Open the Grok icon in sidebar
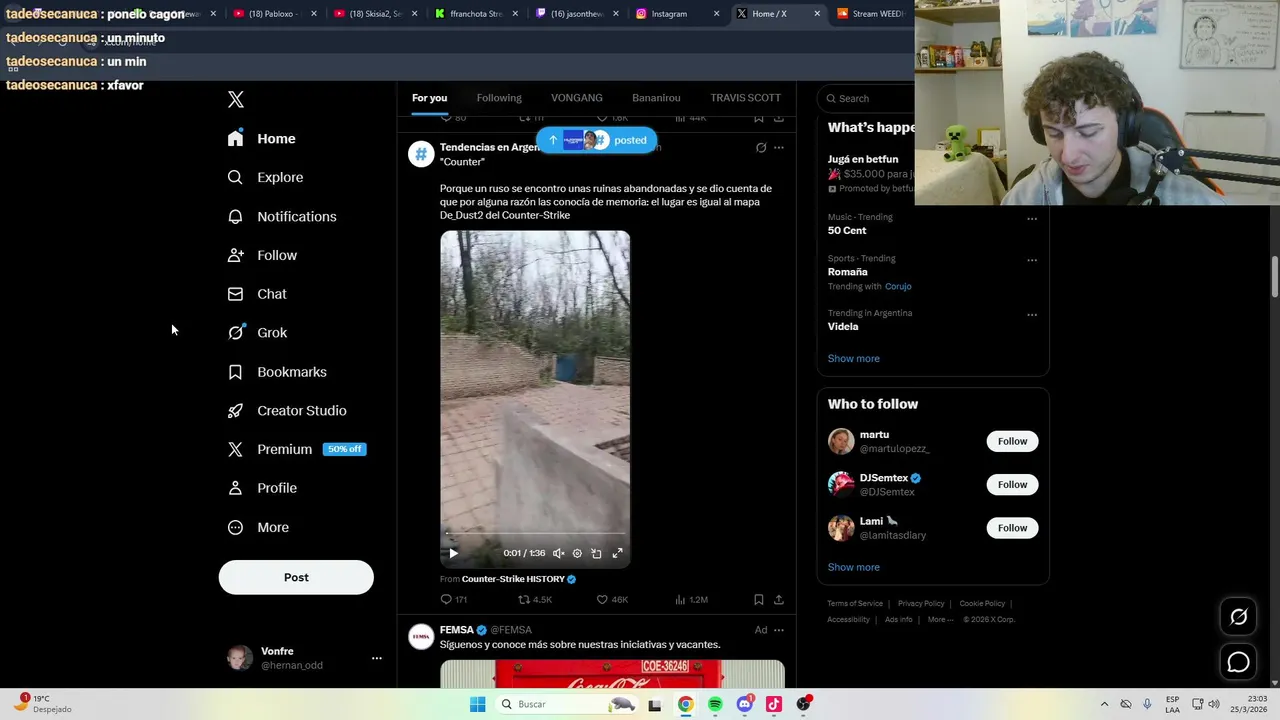Image resolution: width=1280 pixels, height=720 pixels. [235, 332]
